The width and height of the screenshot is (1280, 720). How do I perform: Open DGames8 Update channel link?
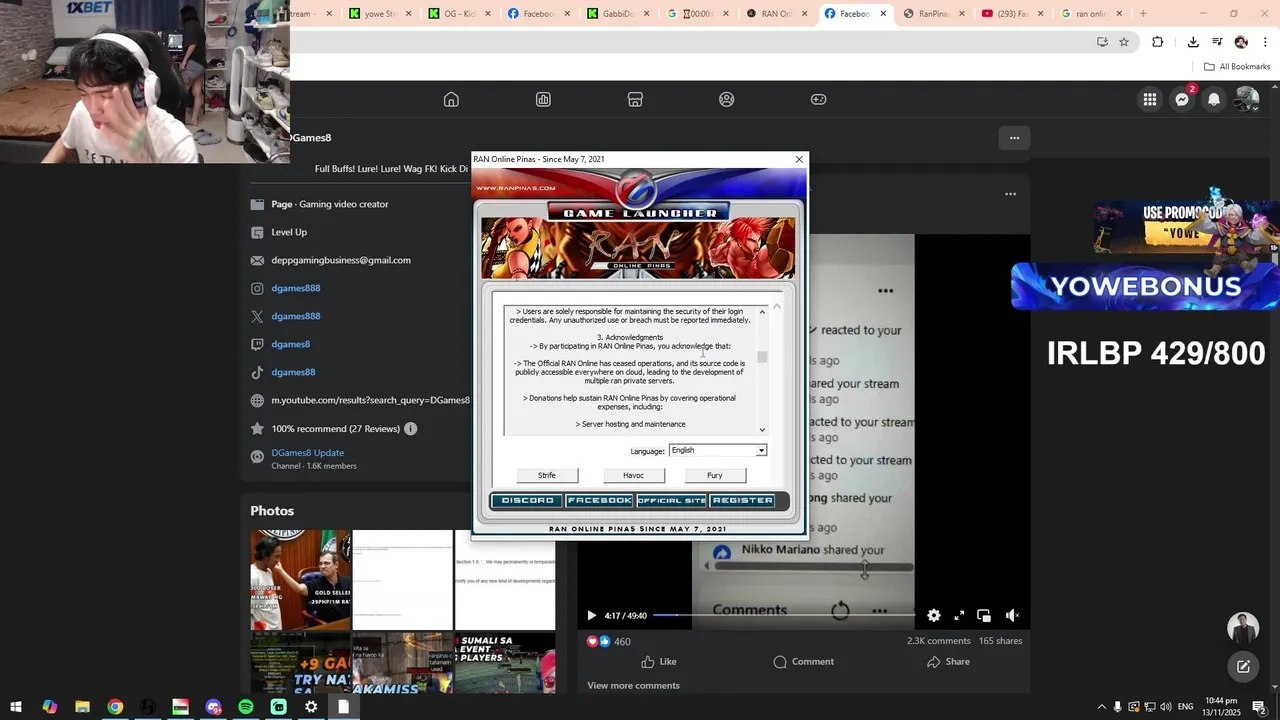[307, 452]
